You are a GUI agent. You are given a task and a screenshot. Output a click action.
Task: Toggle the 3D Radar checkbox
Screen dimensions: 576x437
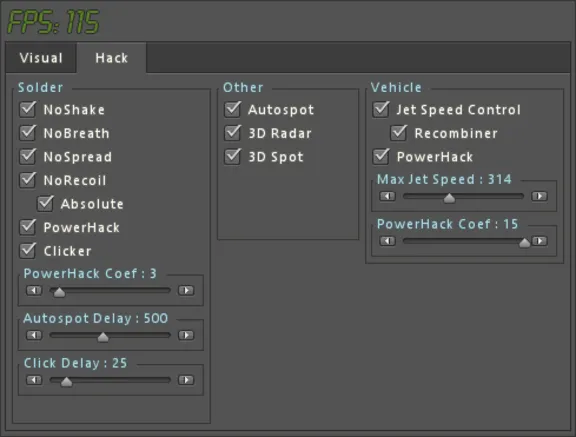(233, 133)
